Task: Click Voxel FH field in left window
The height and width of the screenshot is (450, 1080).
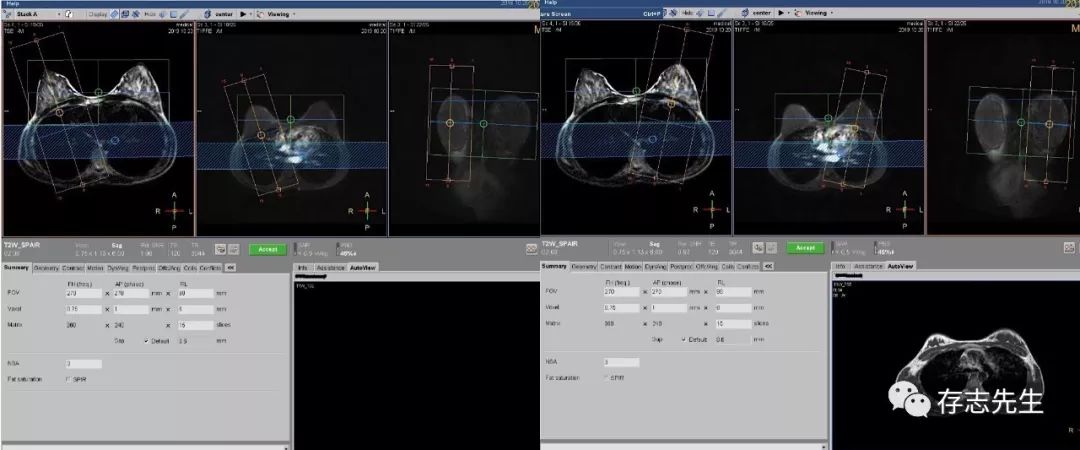Action: tap(84, 309)
